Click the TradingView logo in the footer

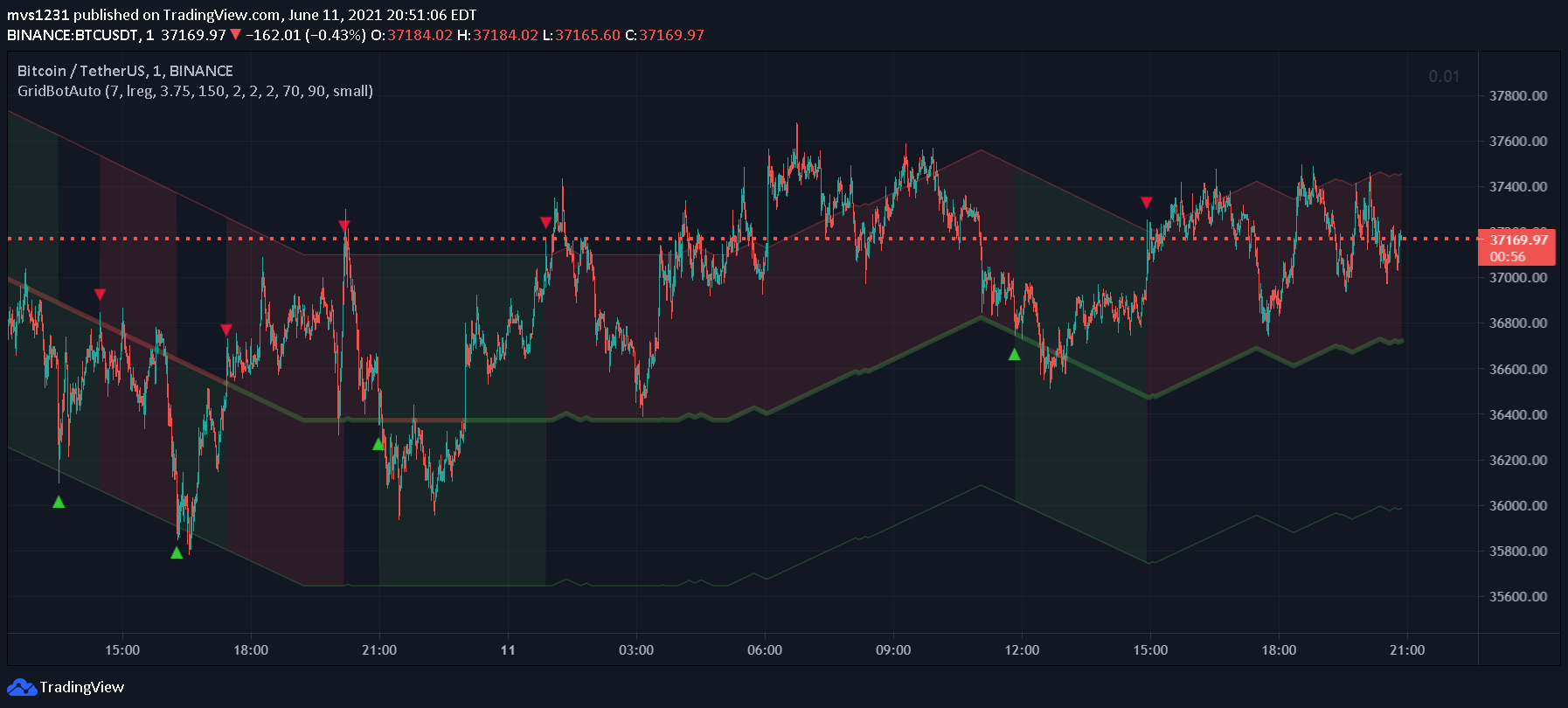tap(66, 687)
